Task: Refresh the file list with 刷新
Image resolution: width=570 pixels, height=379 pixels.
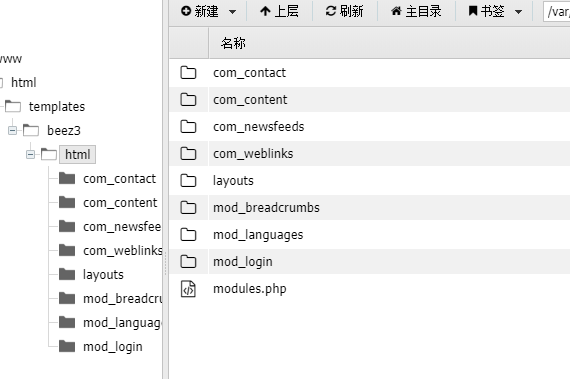Action: tap(344, 11)
